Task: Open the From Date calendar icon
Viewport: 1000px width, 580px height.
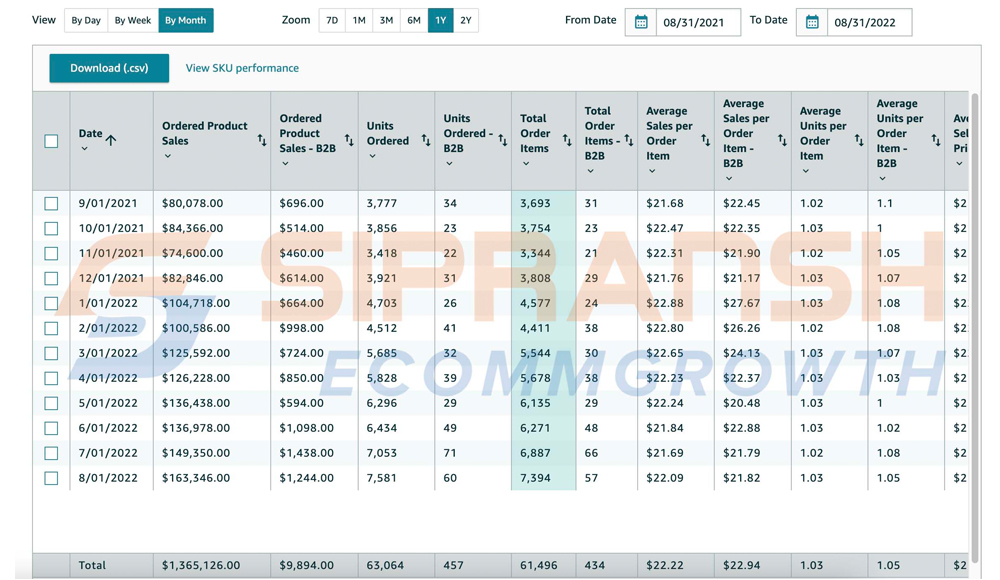Action: point(641,22)
